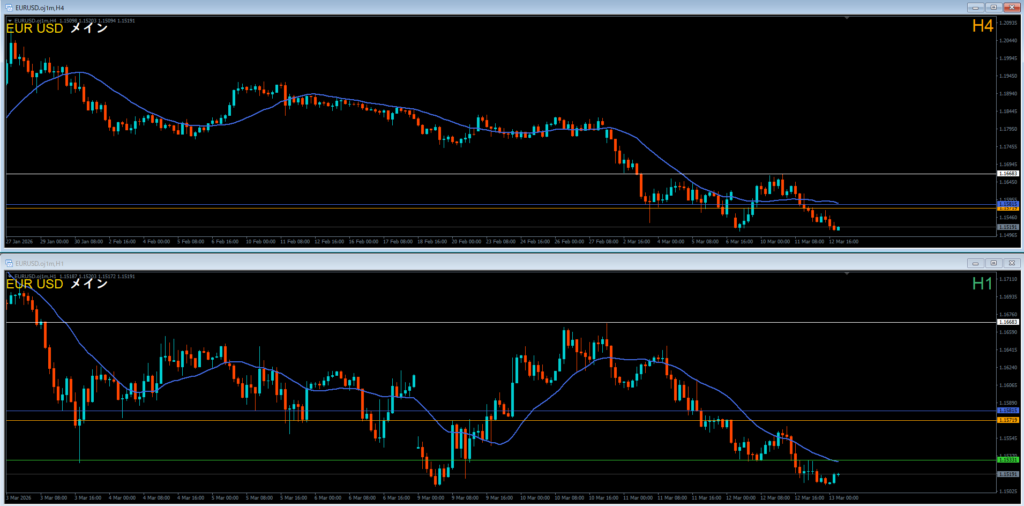Viewport: 1024px width, 506px height.
Task: Maximize the H4 chart window
Action: point(993,7)
